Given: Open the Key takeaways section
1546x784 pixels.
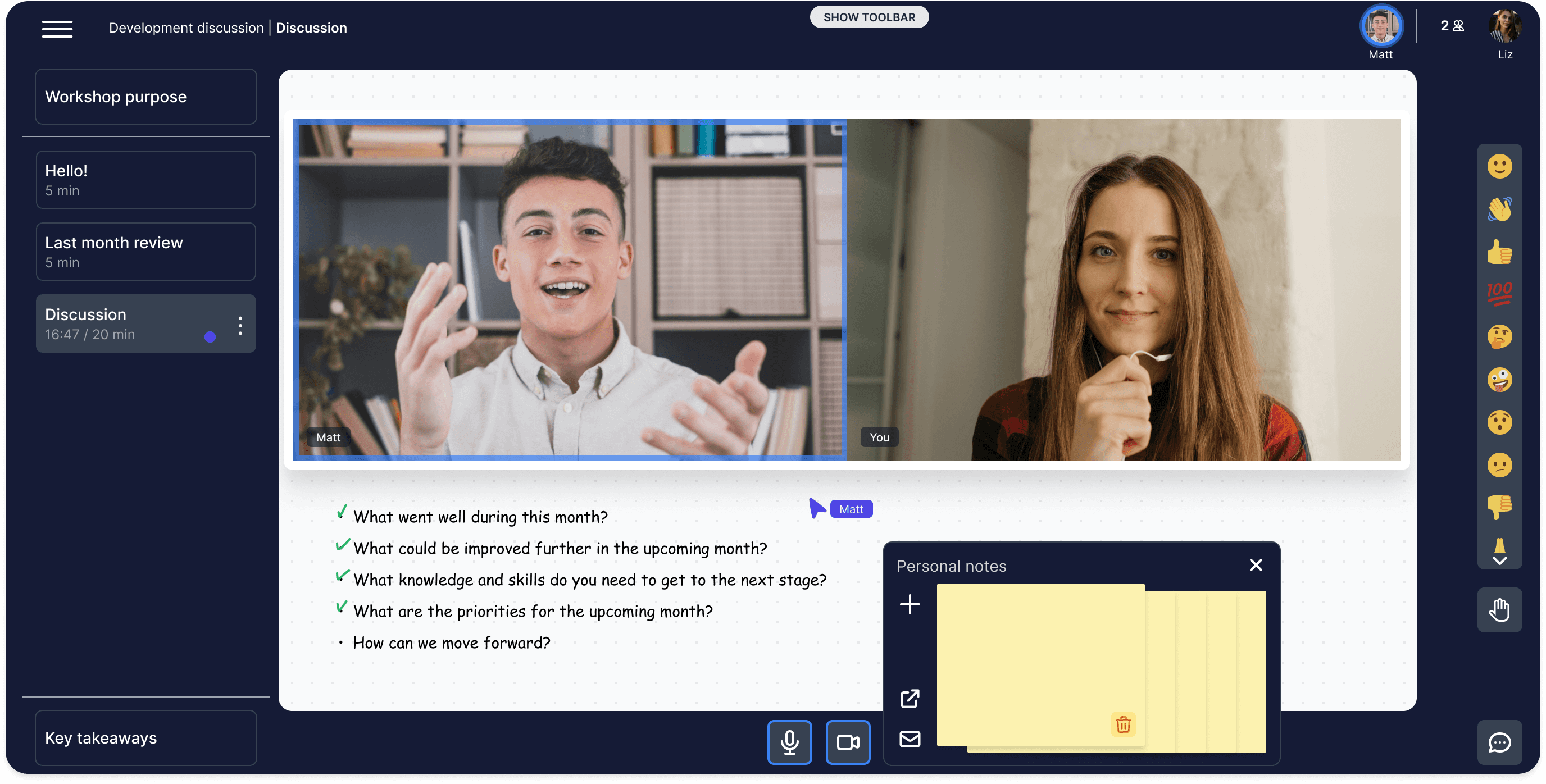Looking at the screenshot, I should [x=145, y=737].
